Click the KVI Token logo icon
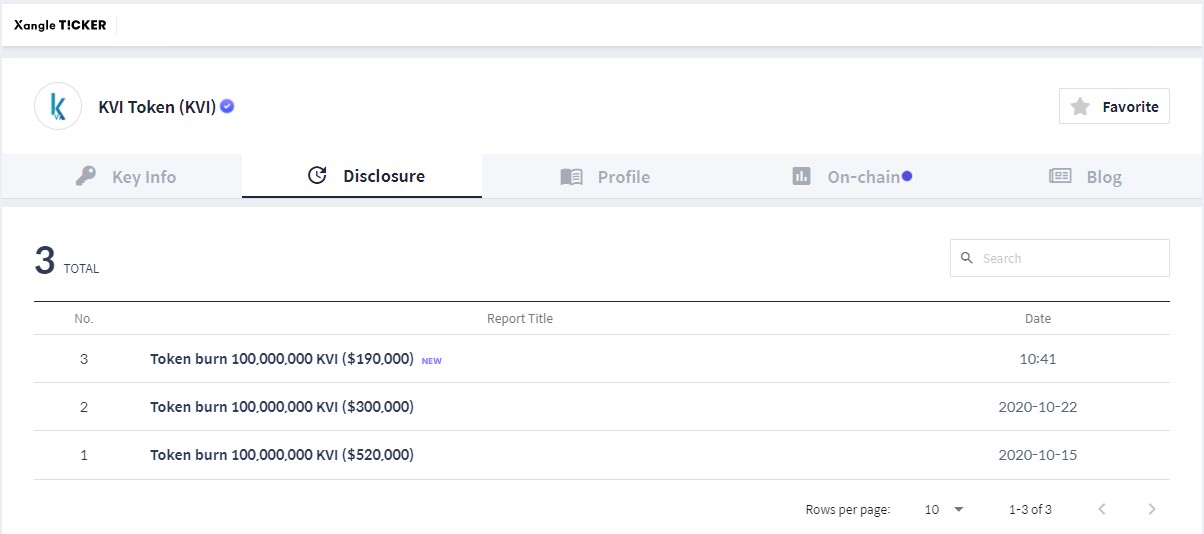This screenshot has height=534, width=1204. 58,106
